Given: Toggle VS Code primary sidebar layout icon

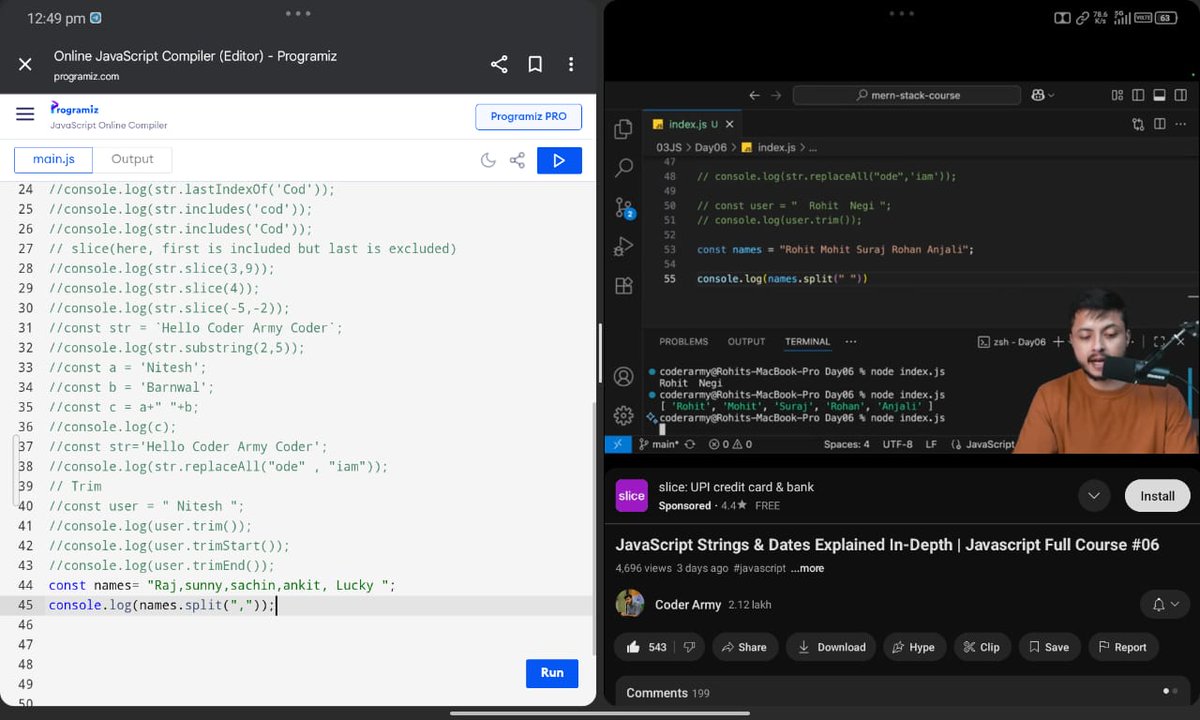Looking at the screenshot, I should (x=1138, y=95).
